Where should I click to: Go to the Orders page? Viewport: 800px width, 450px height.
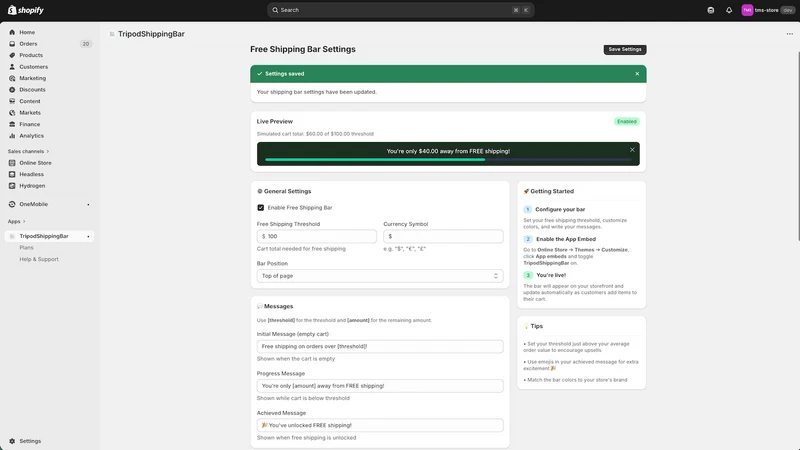pyautogui.click(x=28, y=44)
